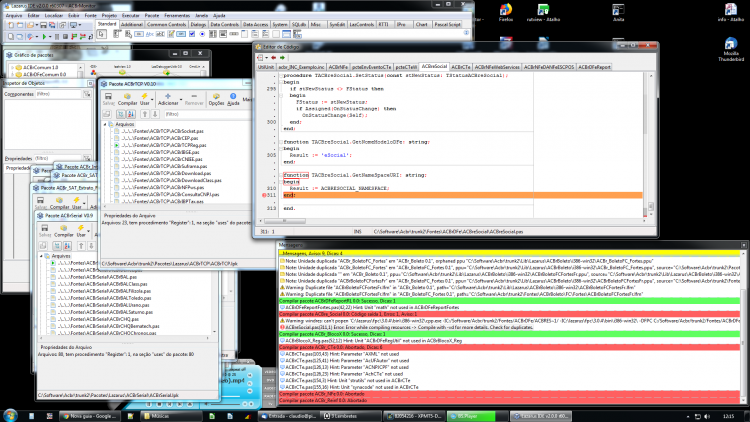Click the green Run arrow in Lazarus toolbar
750x422 pixels.
pos(44,36)
